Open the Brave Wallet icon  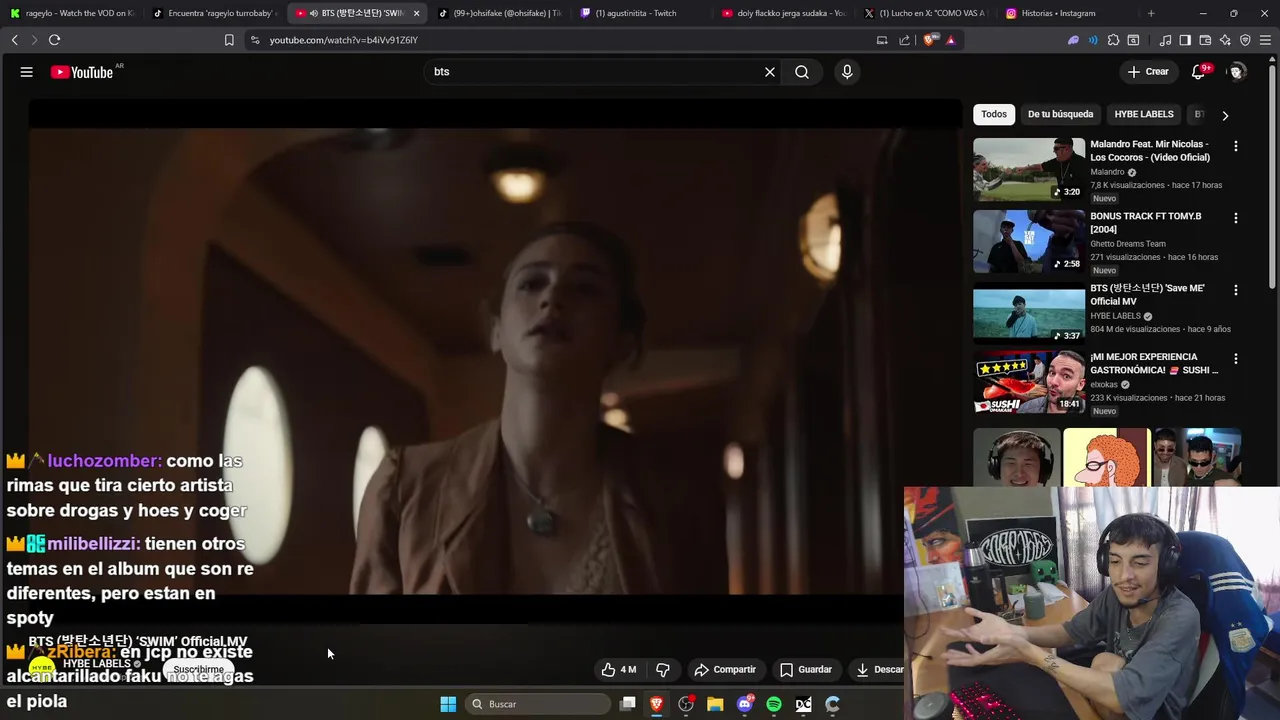(1205, 40)
